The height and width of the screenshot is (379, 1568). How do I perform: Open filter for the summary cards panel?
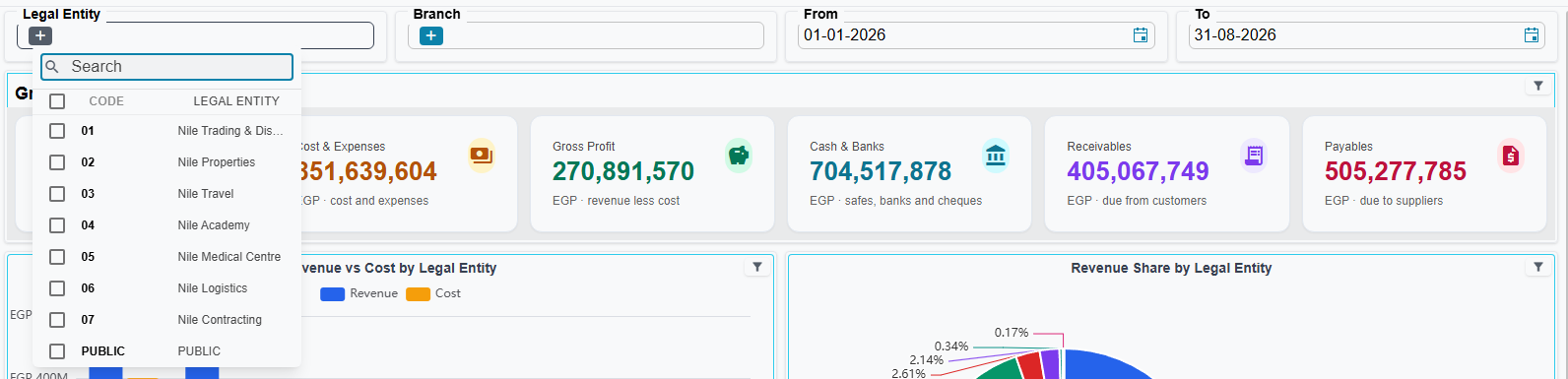point(1538,86)
